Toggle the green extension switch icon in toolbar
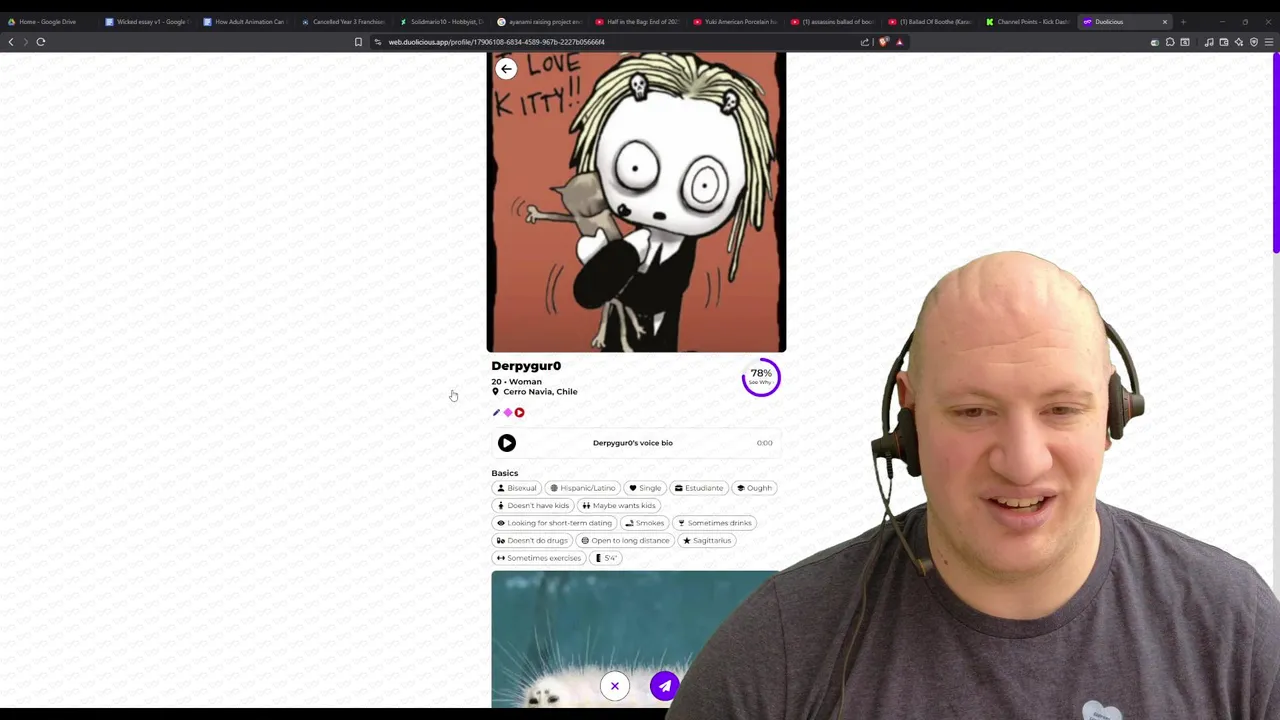This screenshot has height=720, width=1280. coord(1155,42)
